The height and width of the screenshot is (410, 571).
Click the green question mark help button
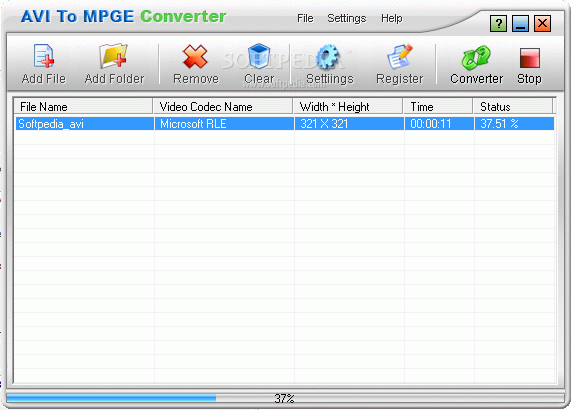click(x=498, y=24)
